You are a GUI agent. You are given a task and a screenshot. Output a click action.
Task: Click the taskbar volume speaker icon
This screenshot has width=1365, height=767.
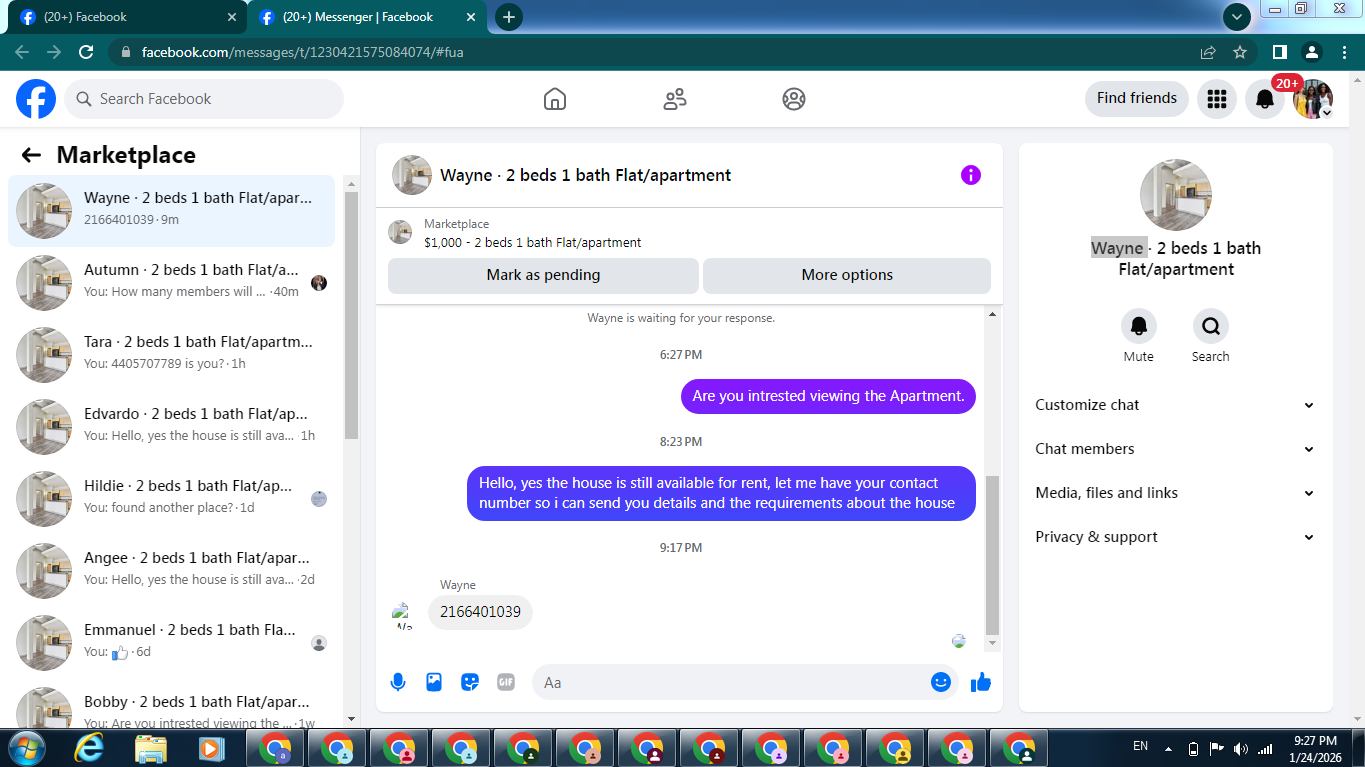tap(1241, 748)
